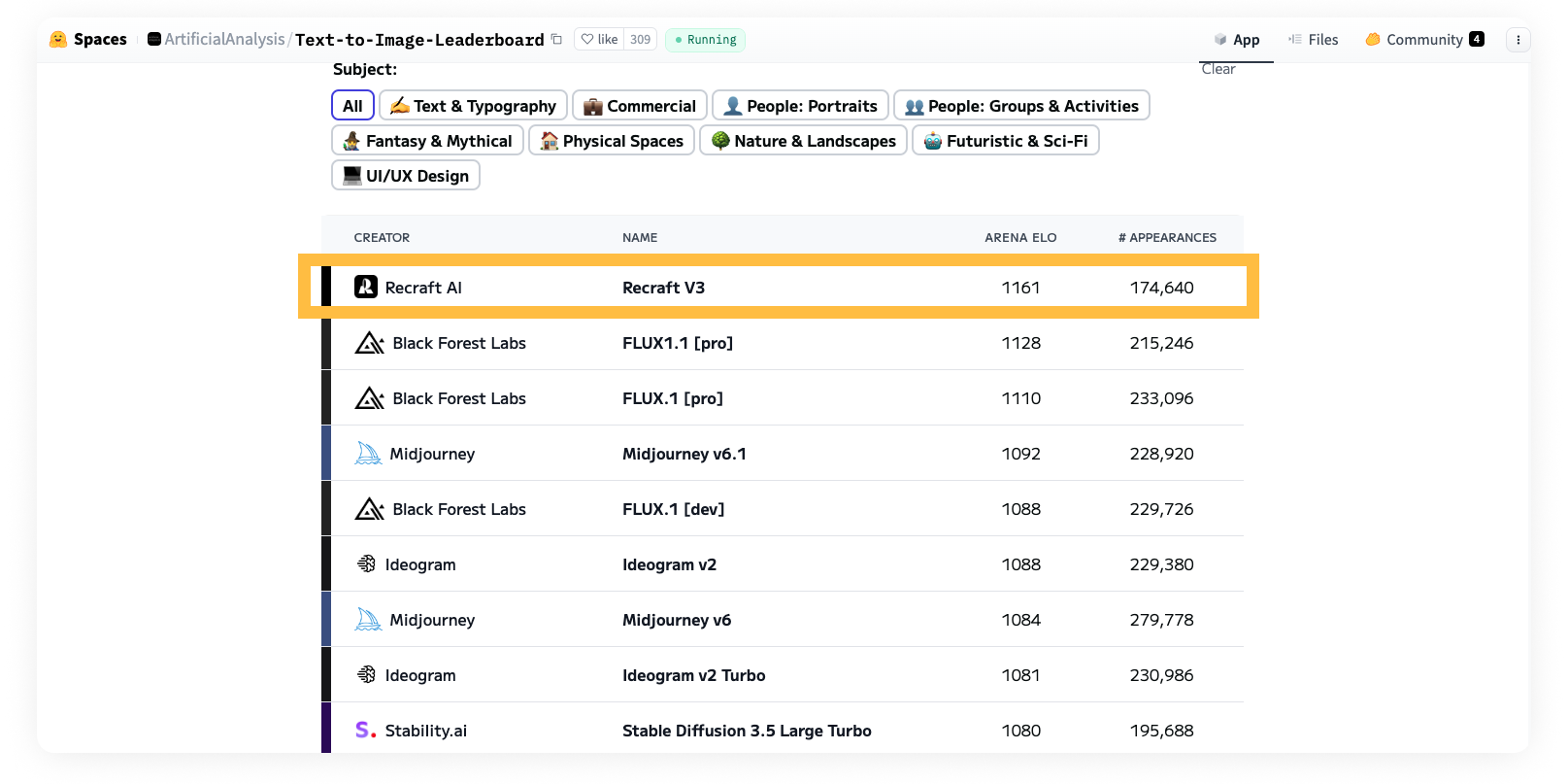Filter by People: Groups & Activities
The image size is (1568, 784).
pyautogui.click(x=1021, y=106)
